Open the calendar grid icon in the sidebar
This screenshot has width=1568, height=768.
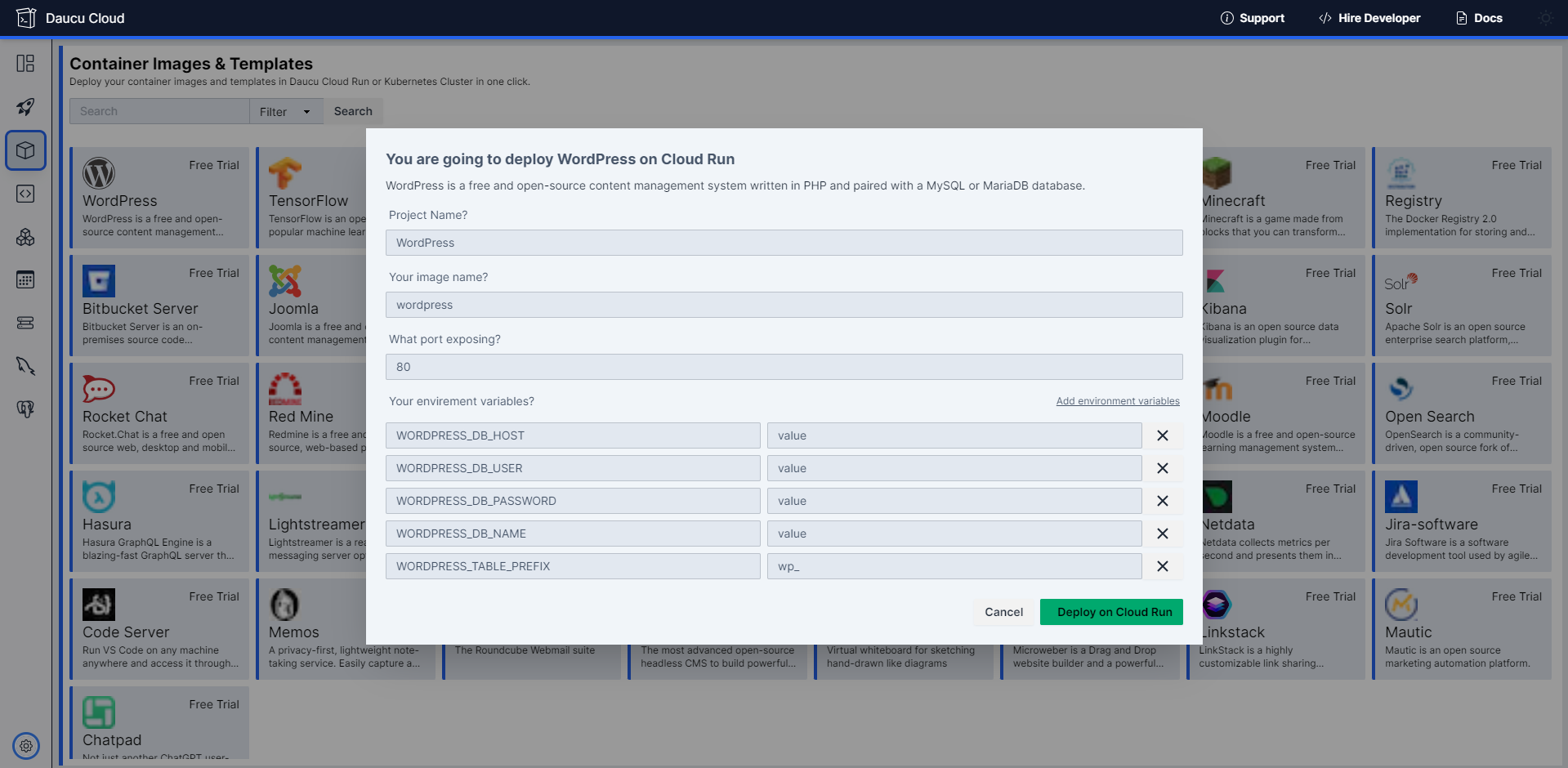pyautogui.click(x=25, y=279)
